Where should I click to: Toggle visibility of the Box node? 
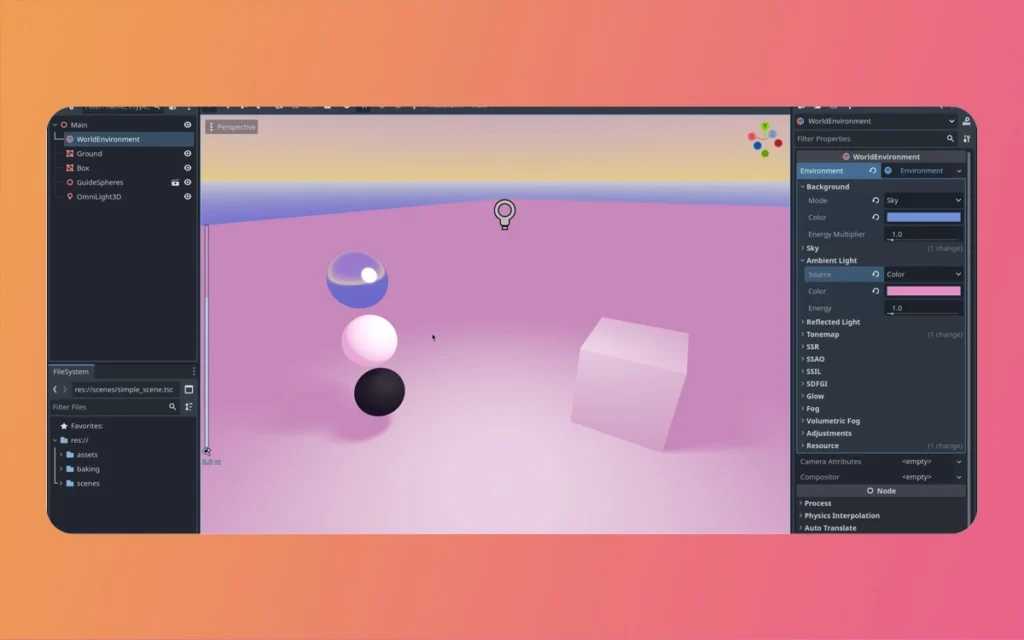tap(187, 168)
